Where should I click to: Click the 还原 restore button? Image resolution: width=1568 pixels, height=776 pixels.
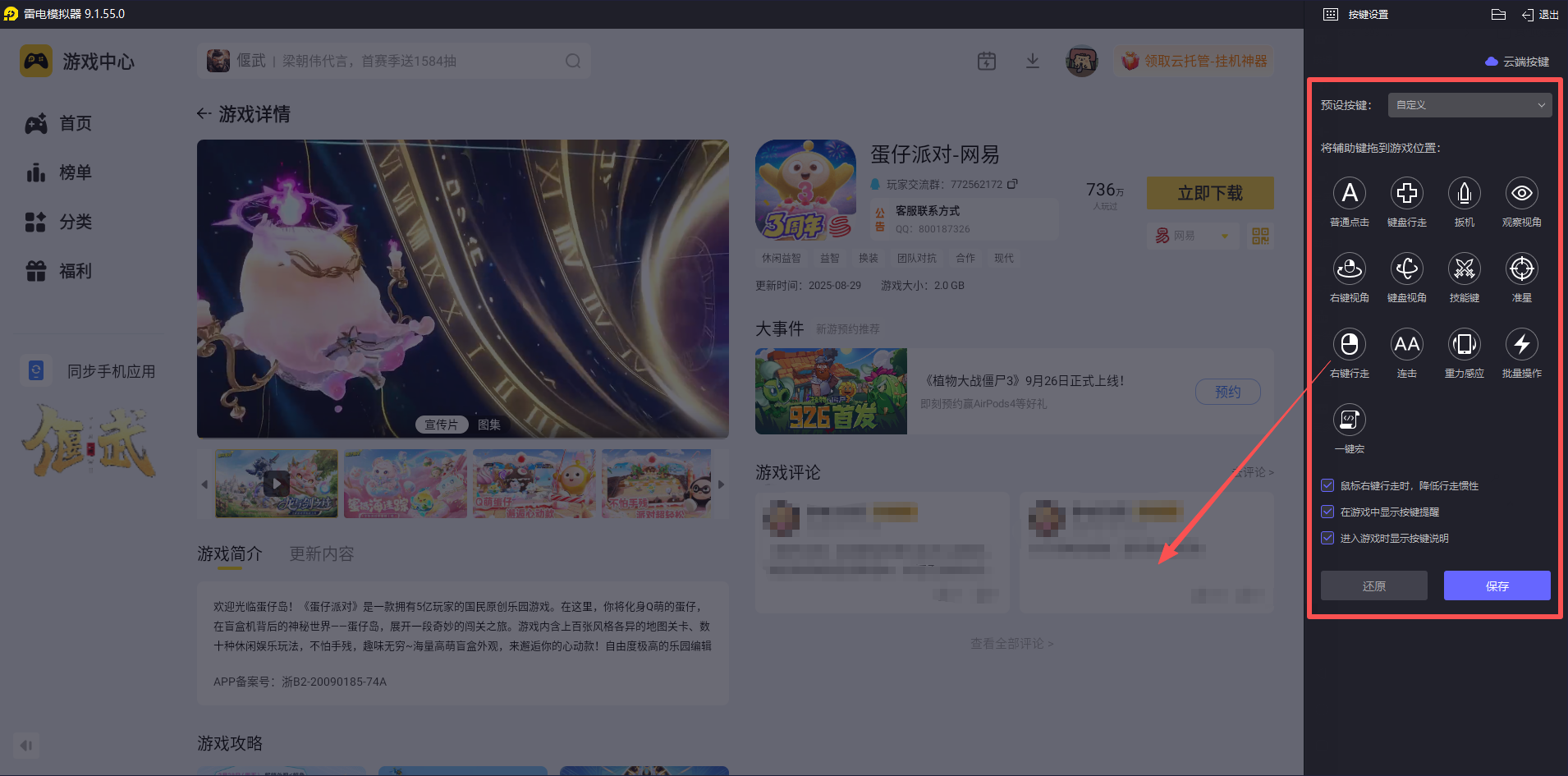[x=1374, y=585]
